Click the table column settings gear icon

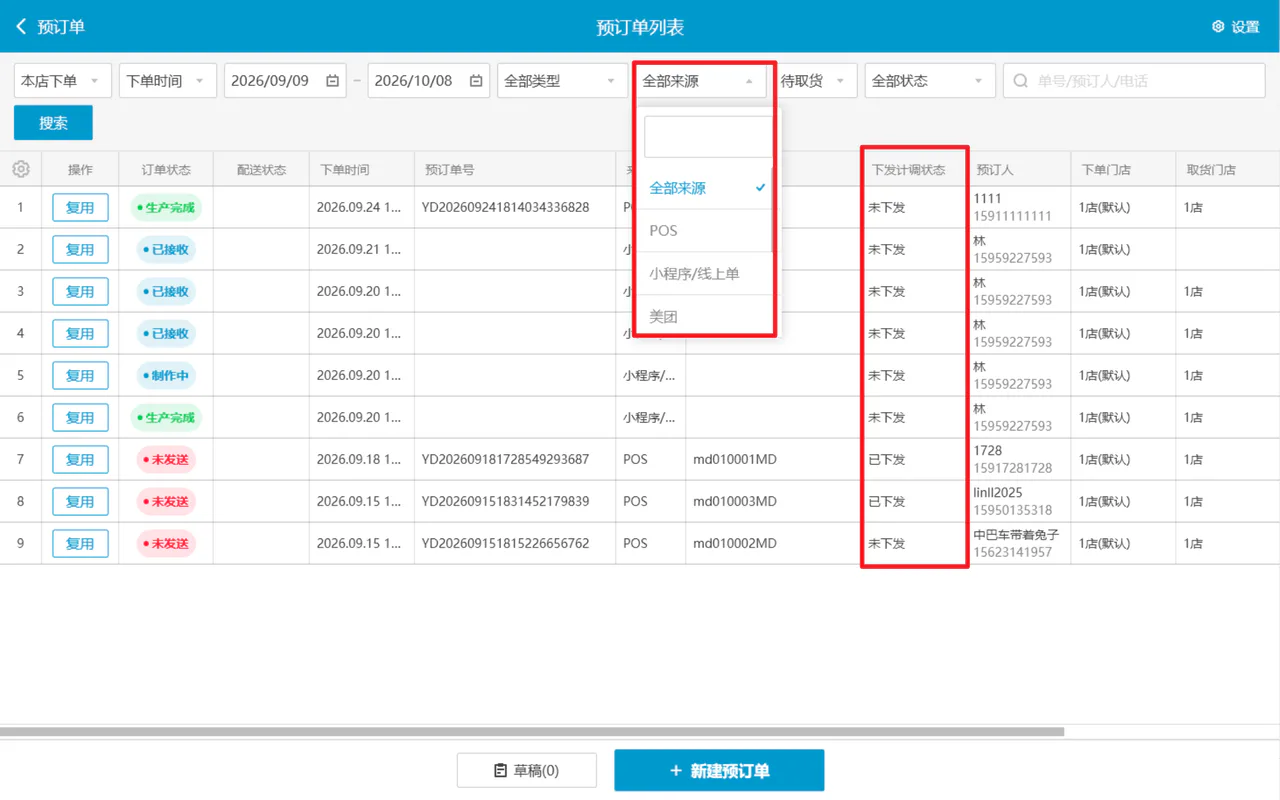click(x=21, y=170)
